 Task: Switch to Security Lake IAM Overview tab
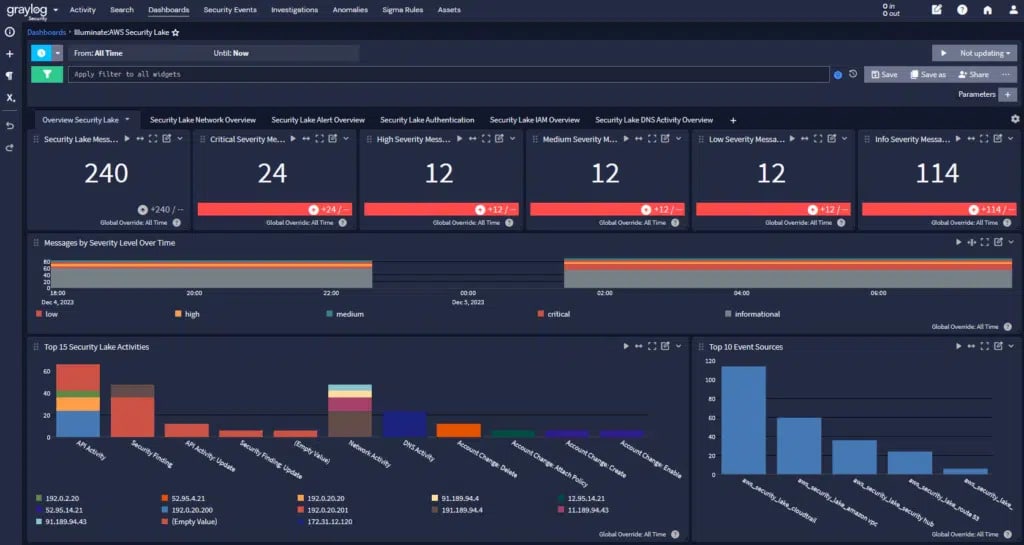[x=535, y=120]
